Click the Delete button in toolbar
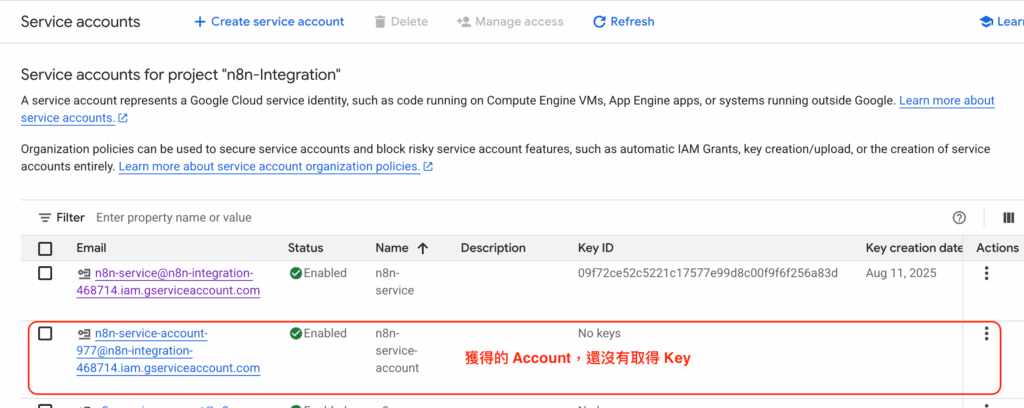The height and width of the screenshot is (408, 1024). click(401, 22)
